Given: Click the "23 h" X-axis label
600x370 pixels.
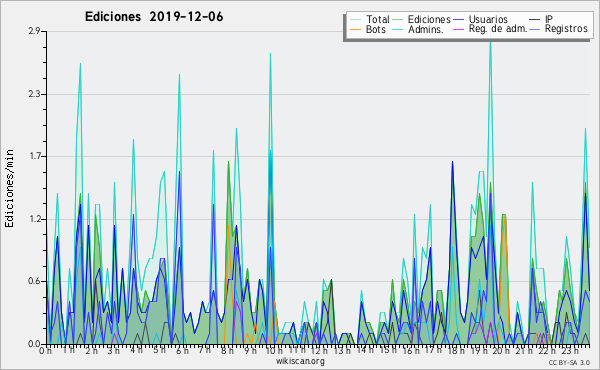Looking at the screenshot, I should [569, 350].
